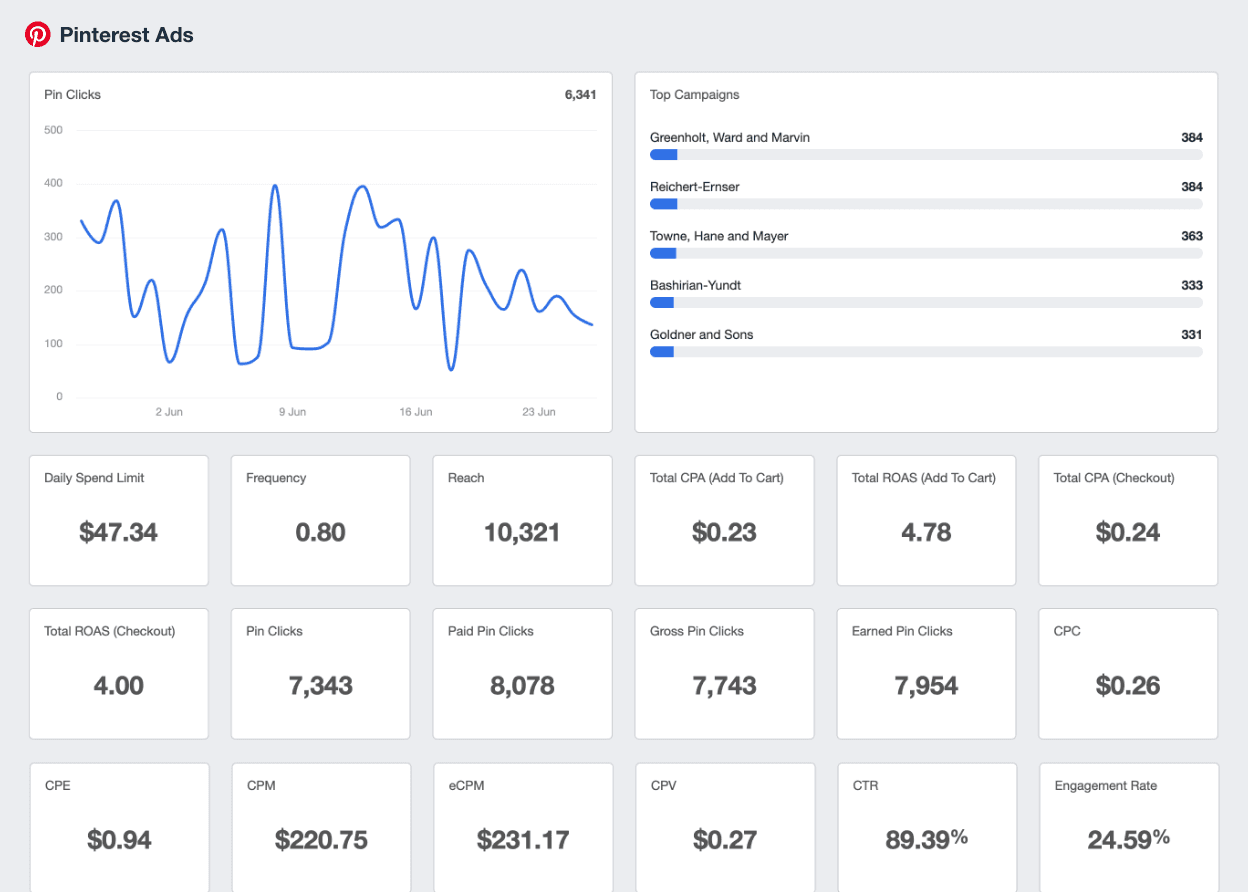This screenshot has width=1248, height=892.
Task: Open the Reach metric card
Action: click(522, 520)
